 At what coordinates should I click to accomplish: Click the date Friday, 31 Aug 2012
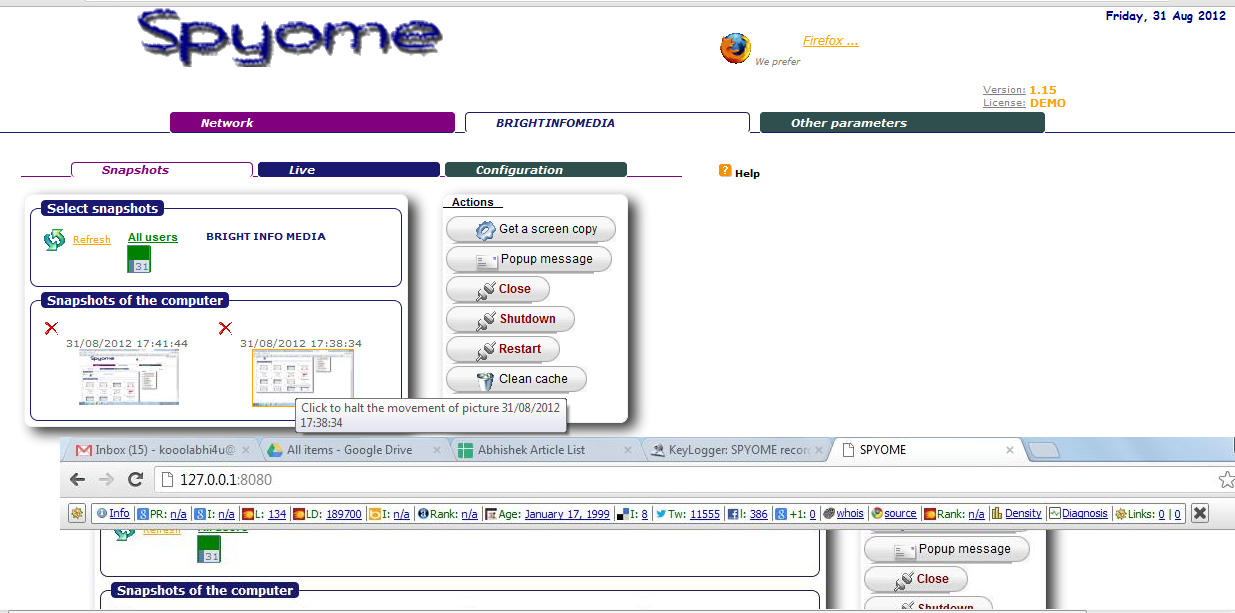[x=1165, y=15]
